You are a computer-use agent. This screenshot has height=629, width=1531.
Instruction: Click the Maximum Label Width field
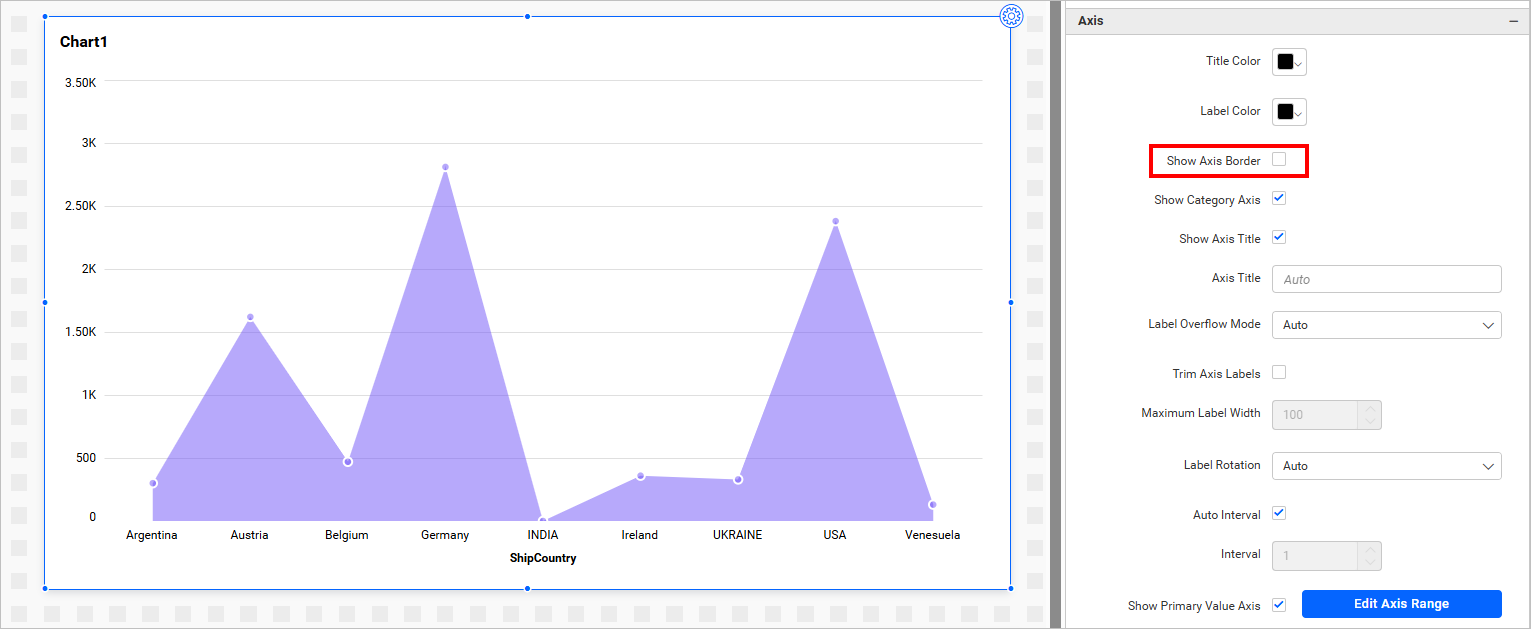(1315, 415)
